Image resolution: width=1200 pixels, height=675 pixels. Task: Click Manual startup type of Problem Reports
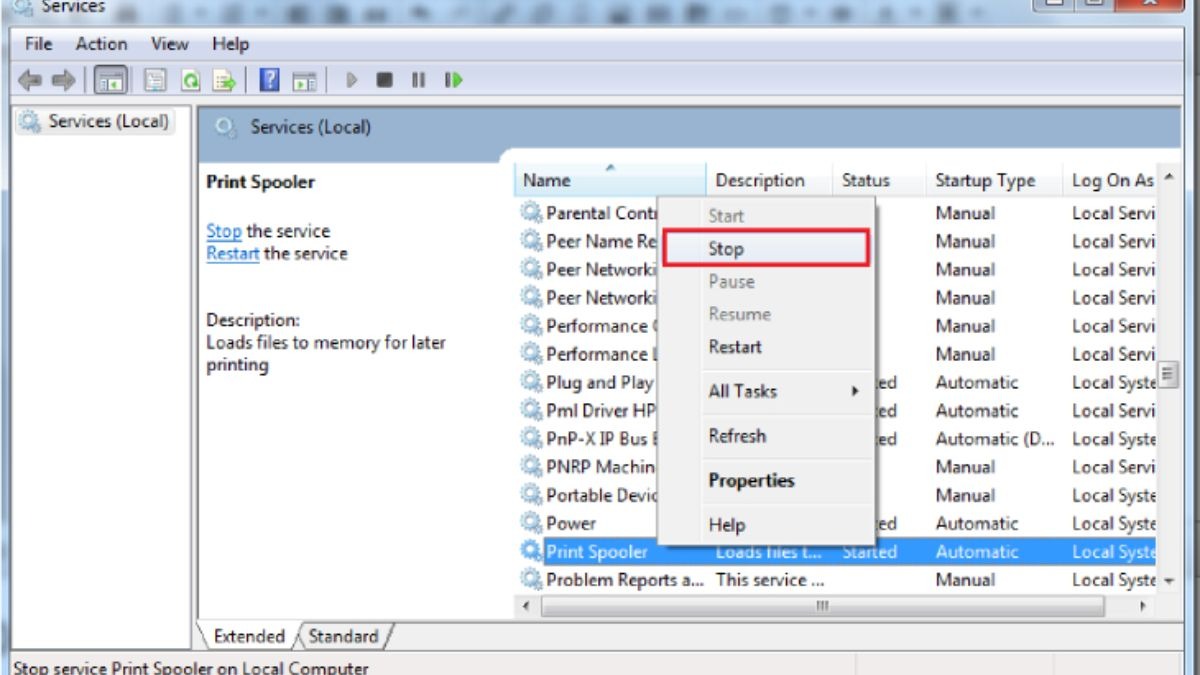(x=964, y=579)
